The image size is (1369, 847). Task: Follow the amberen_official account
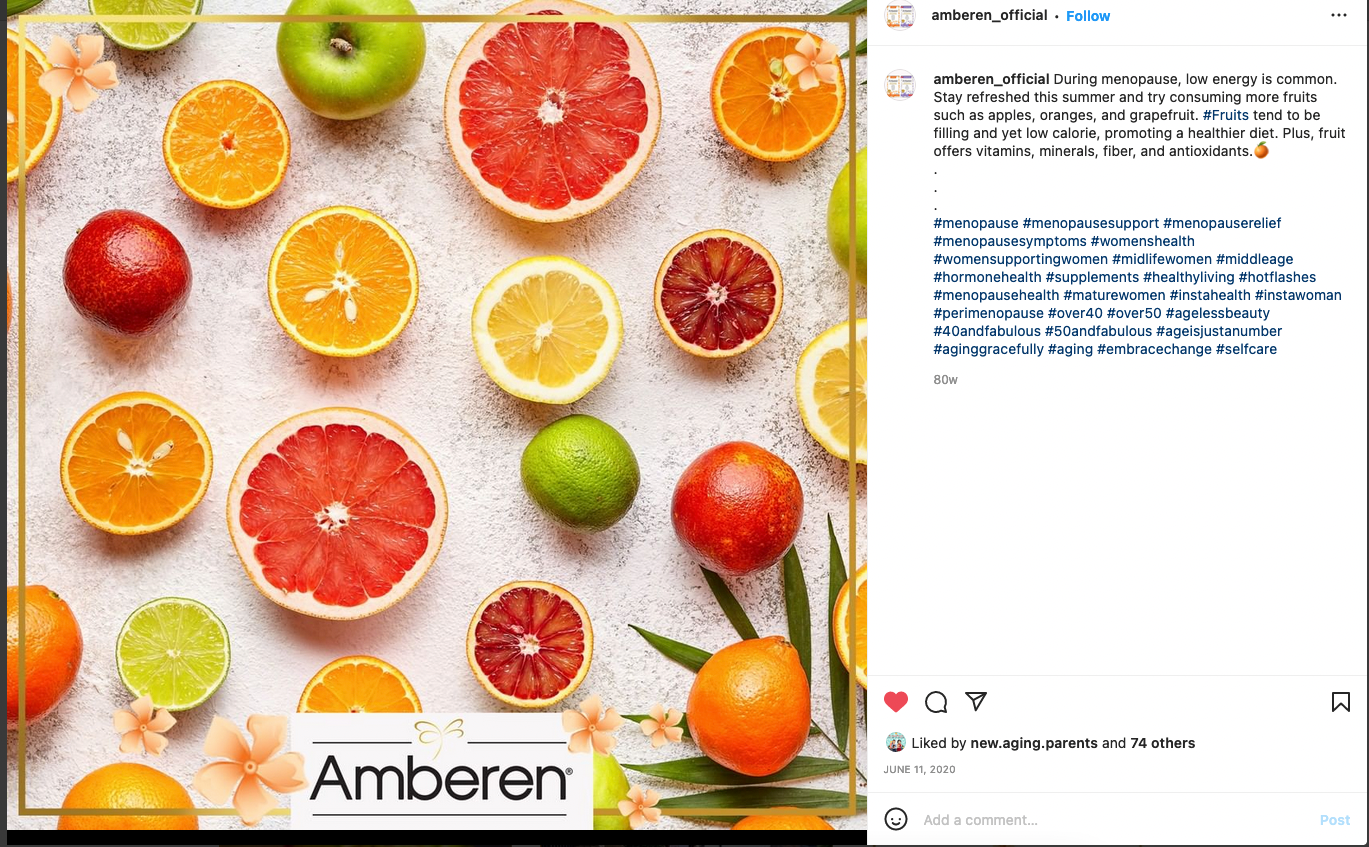(x=1088, y=16)
